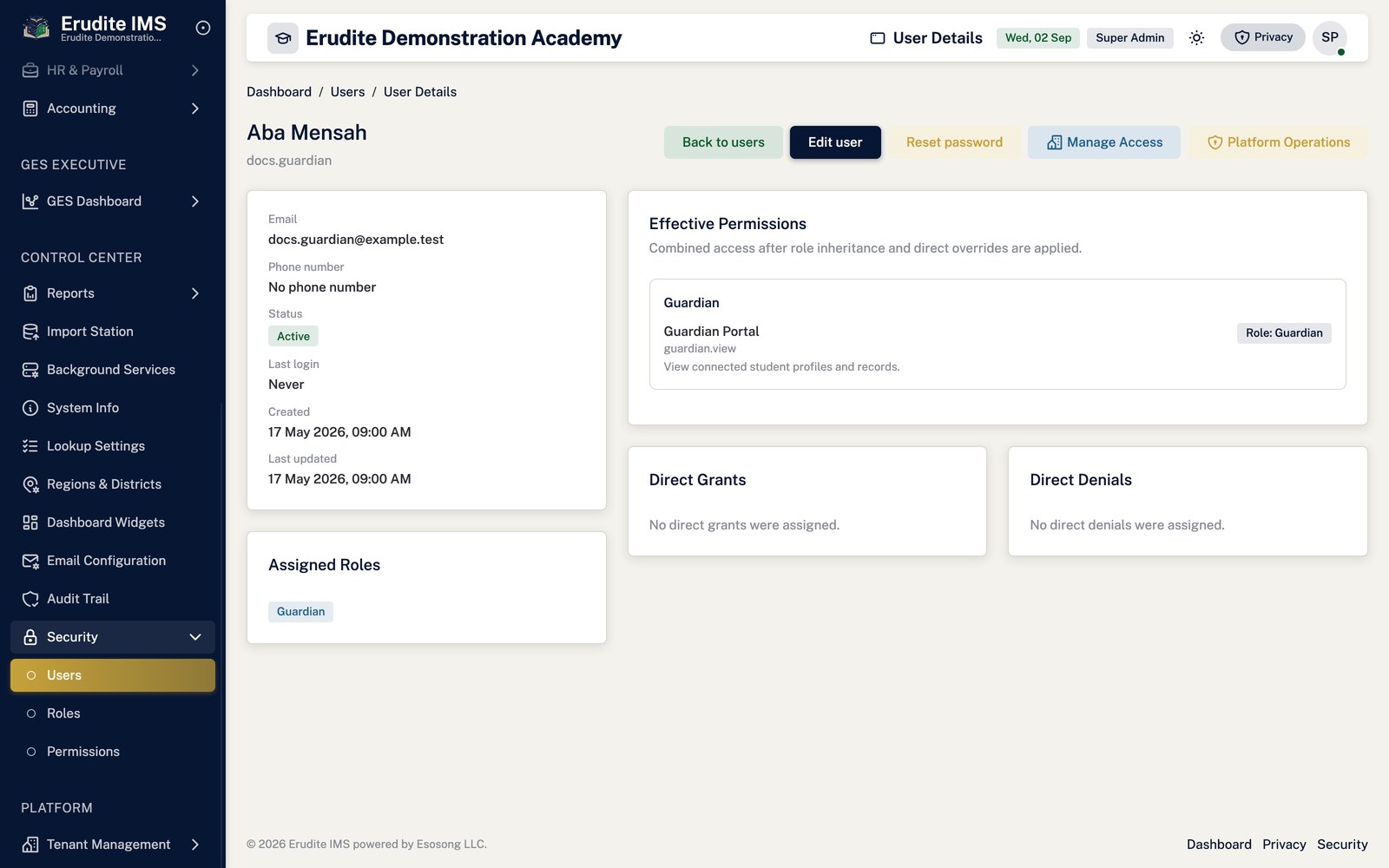Click the GES Dashboard chart icon
The height and width of the screenshot is (868, 1389).
click(30, 201)
